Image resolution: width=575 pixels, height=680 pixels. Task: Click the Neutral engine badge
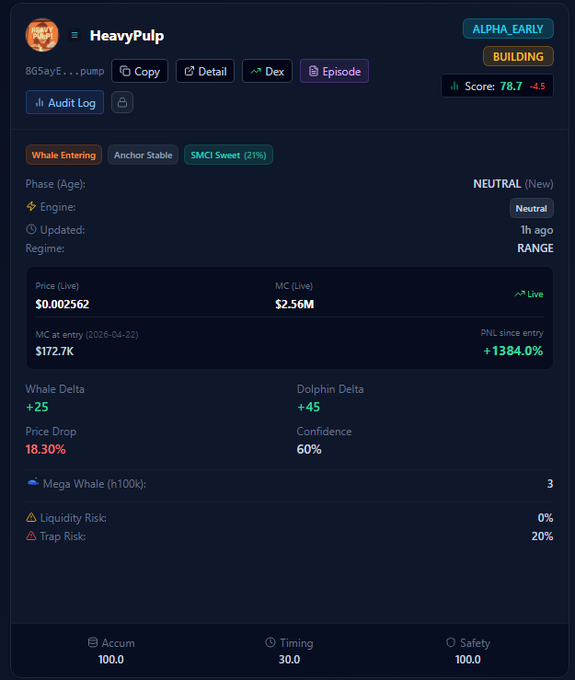coord(531,208)
